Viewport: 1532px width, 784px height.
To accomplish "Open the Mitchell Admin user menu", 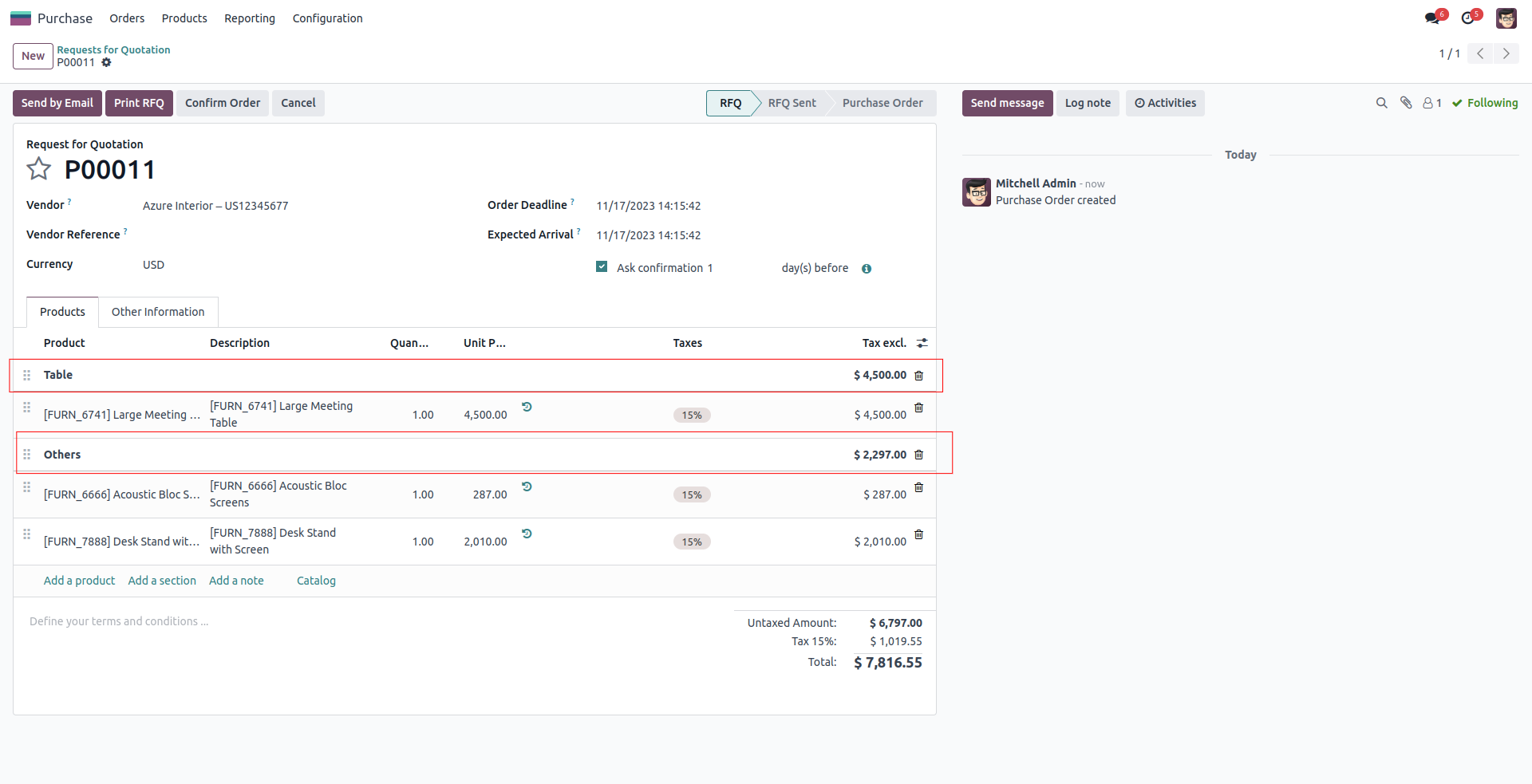I will (x=1506, y=18).
